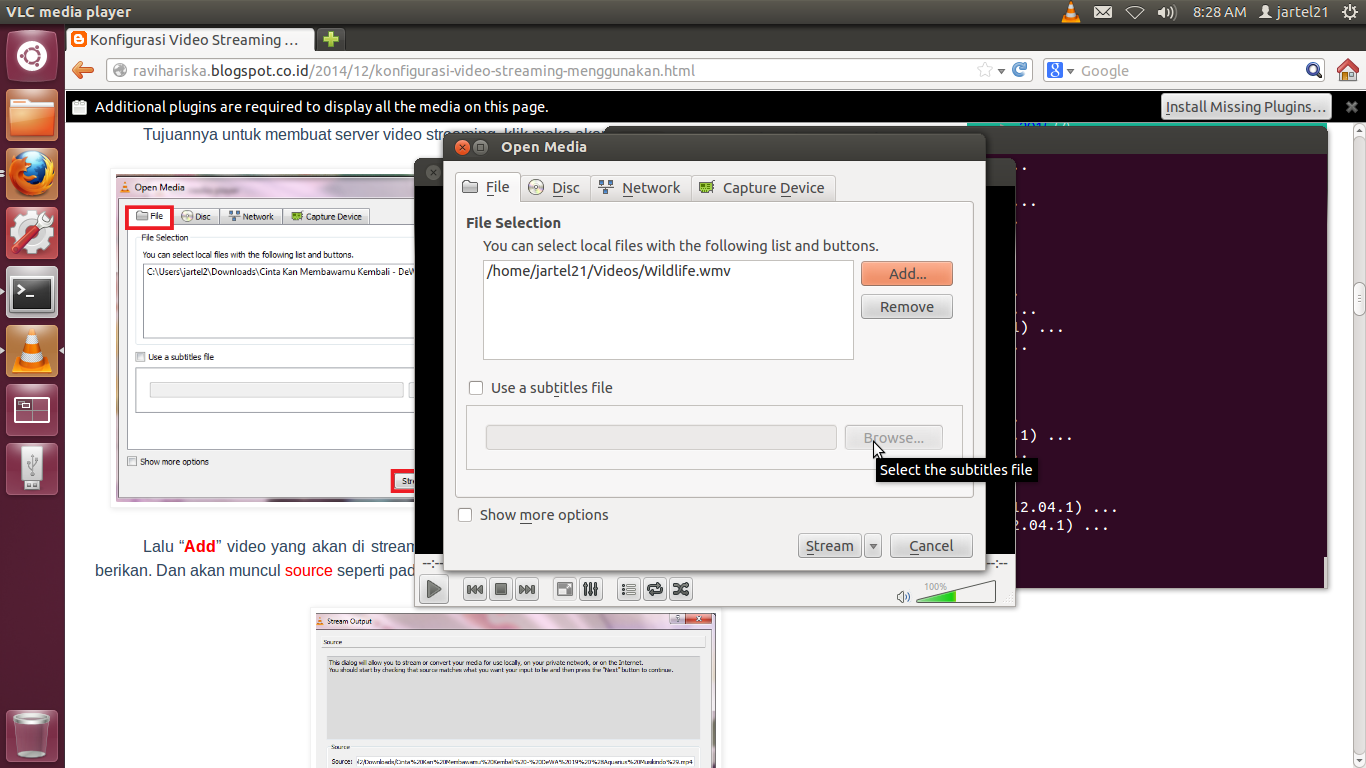Go back in Firefox
This screenshot has height=768, width=1366.
point(83,70)
